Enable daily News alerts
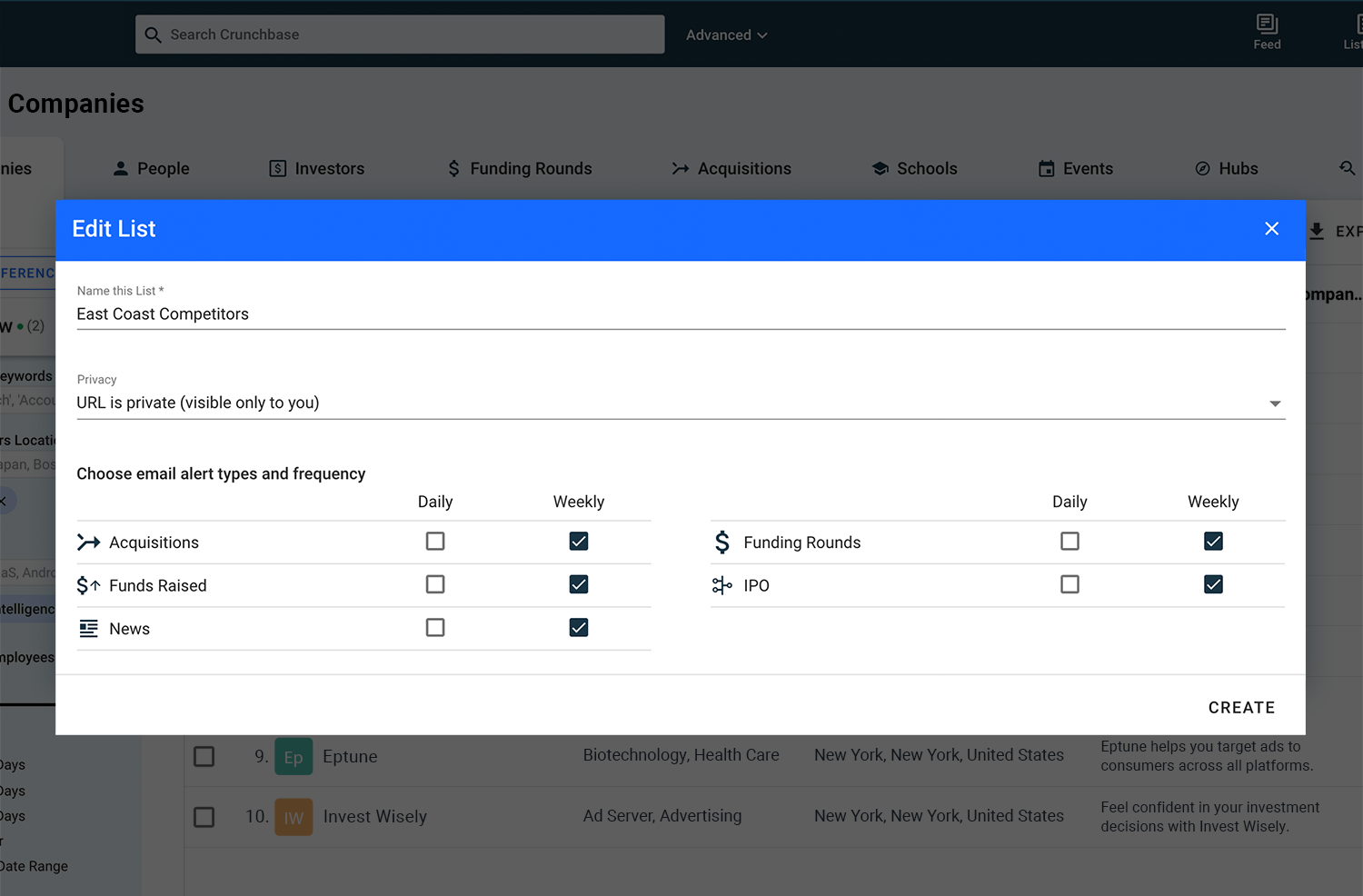This screenshot has height=896, width=1363. [x=435, y=627]
